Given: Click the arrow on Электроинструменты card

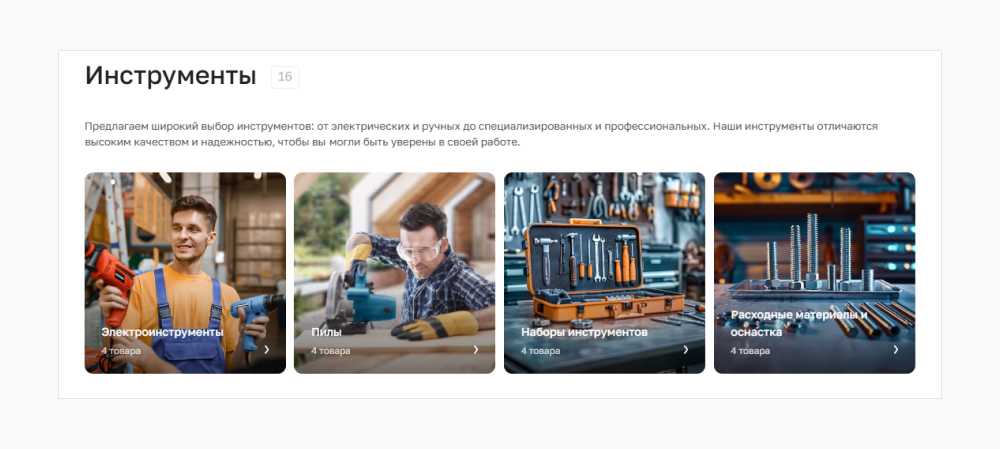Looking at the screenshot, I should click(x=267, y=350).
